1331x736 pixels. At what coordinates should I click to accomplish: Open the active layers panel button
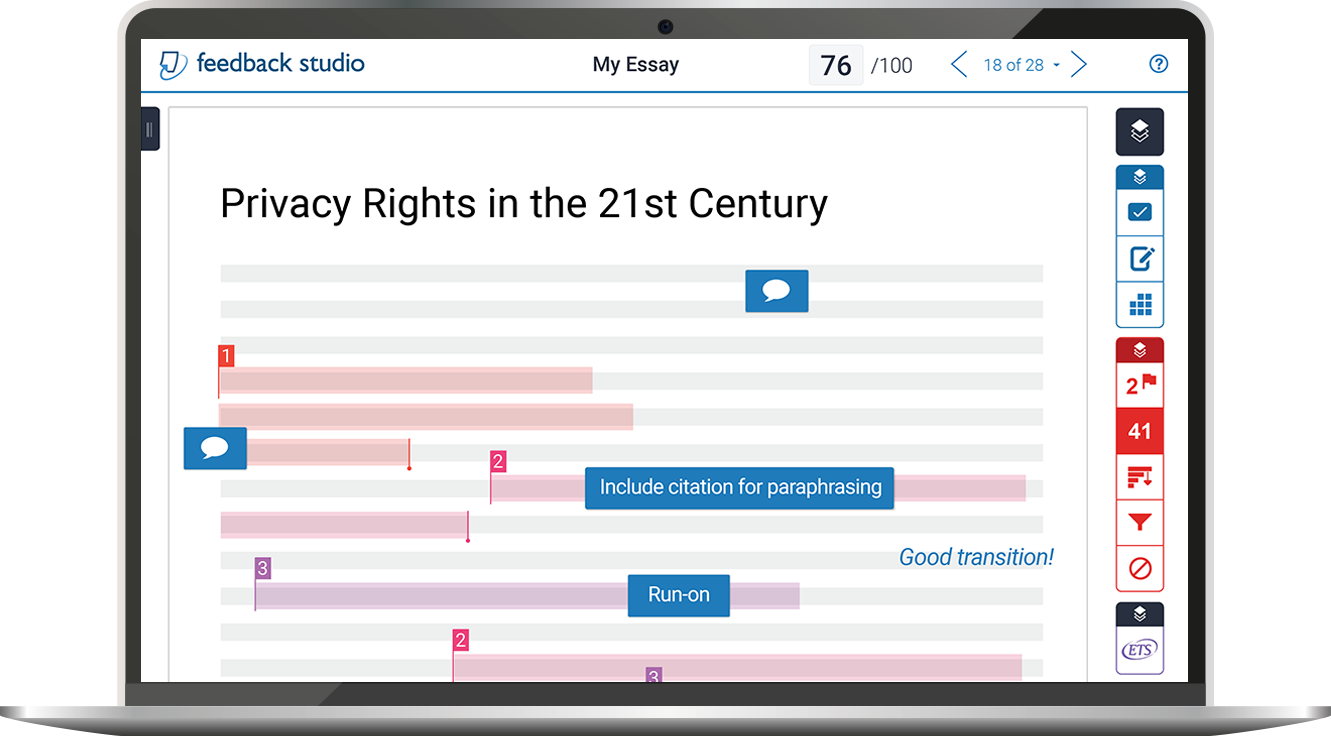(x=1139, y=131)
